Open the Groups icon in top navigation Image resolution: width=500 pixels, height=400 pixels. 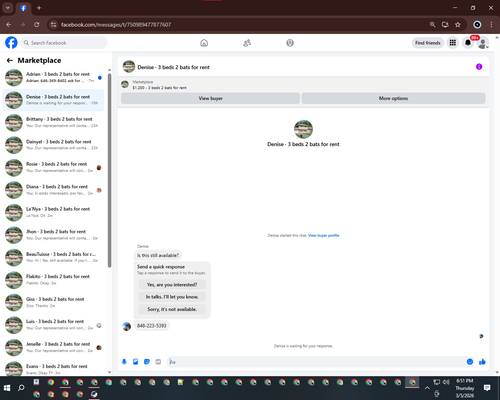pos(290,43)
